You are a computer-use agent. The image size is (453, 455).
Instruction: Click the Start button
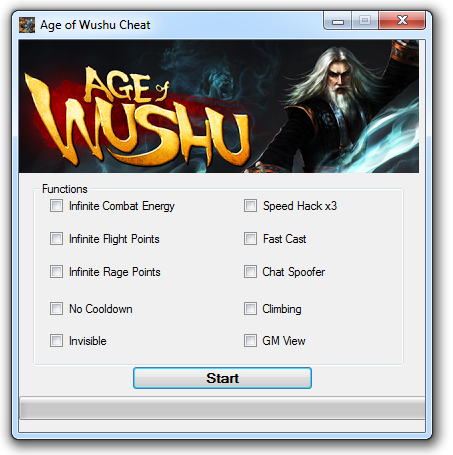click(x=222, y=378)
